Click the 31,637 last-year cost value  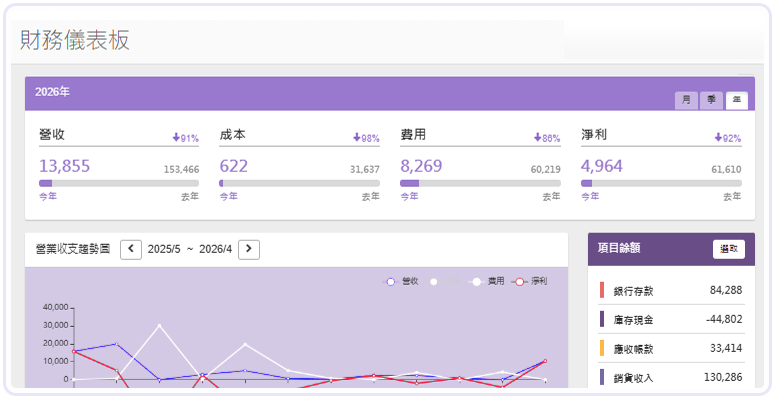point(365,169)
